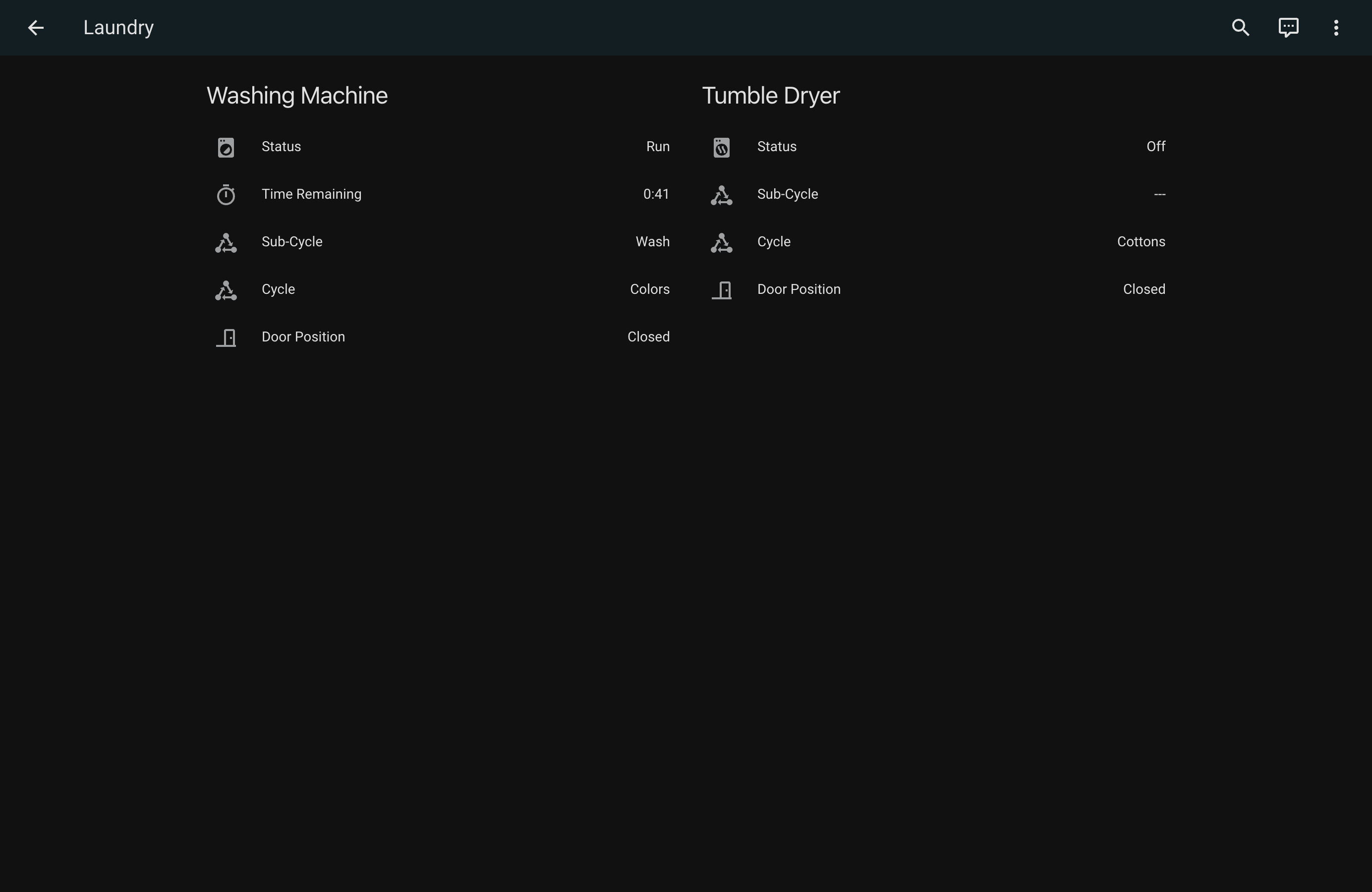This screenshot has height=892, width=1372.
Task: Open the search icon in header
Action: [x=1240, y=28]
